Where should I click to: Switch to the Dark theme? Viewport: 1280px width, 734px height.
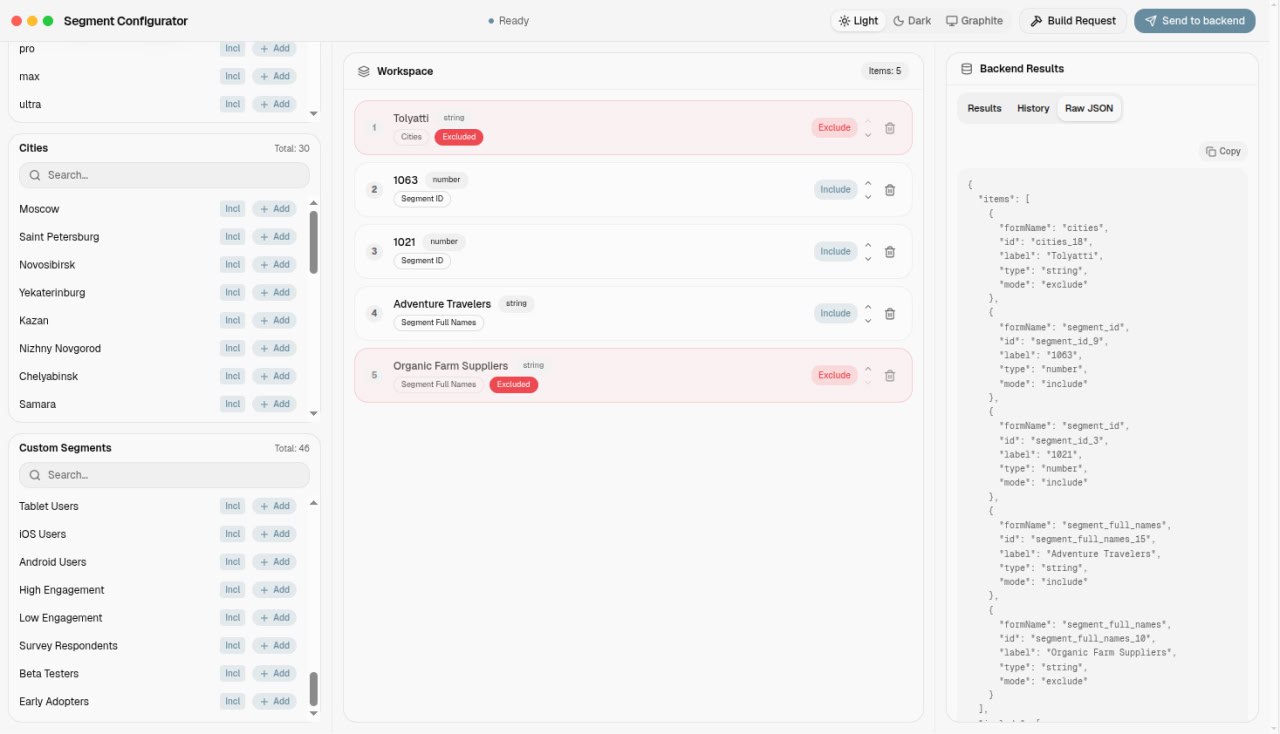click(912, 21)
